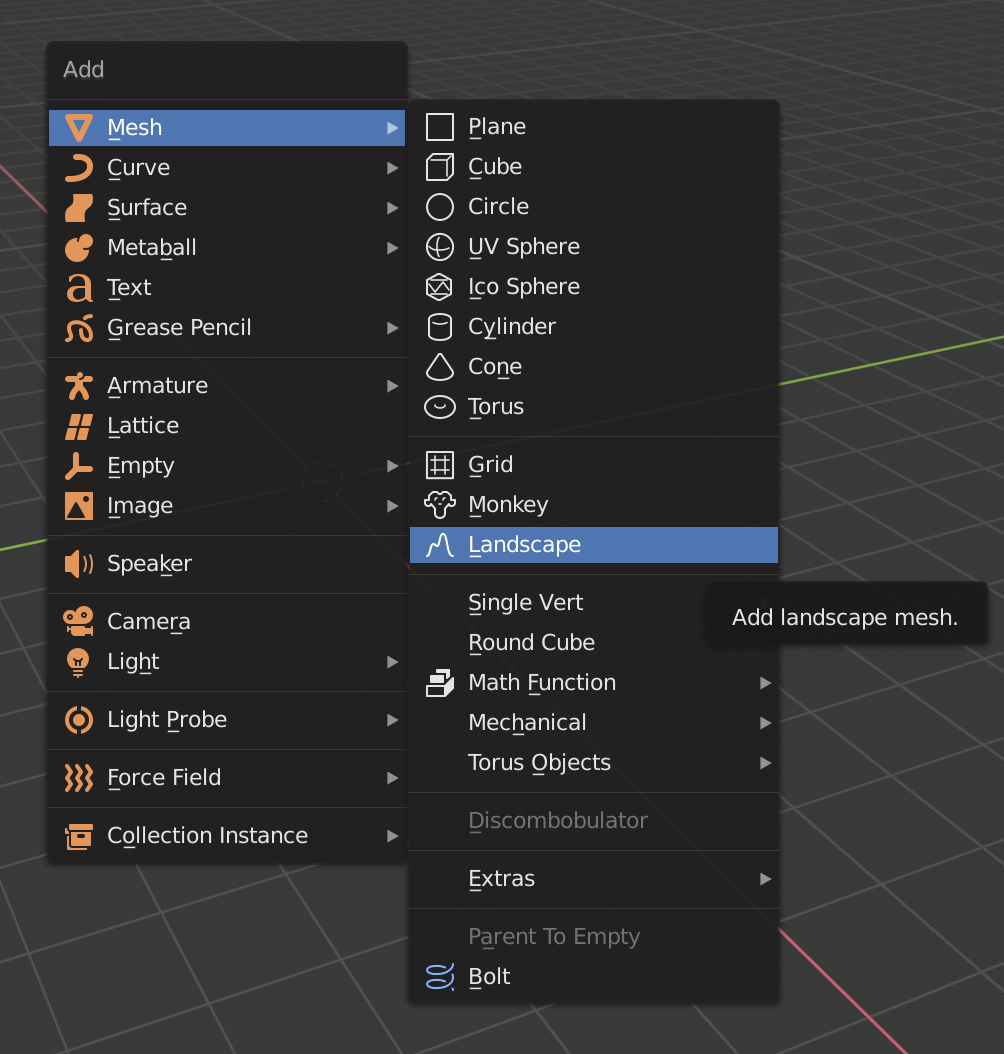Expand the Curve submenu arrow
The width and height of the screenshot is (1004, 1054).
click(x=392, y=167)
